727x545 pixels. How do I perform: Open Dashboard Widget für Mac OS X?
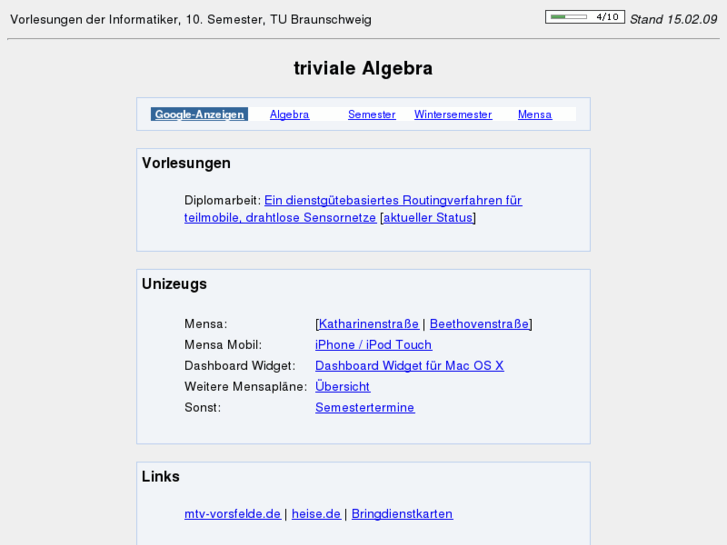click(x=409, y=366)
